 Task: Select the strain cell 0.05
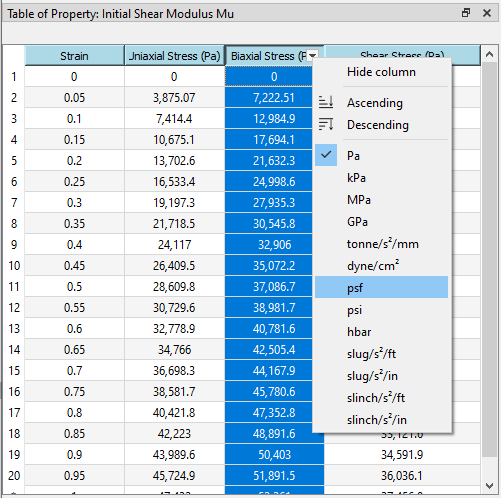pyautogui.click(x=74, y=98)
